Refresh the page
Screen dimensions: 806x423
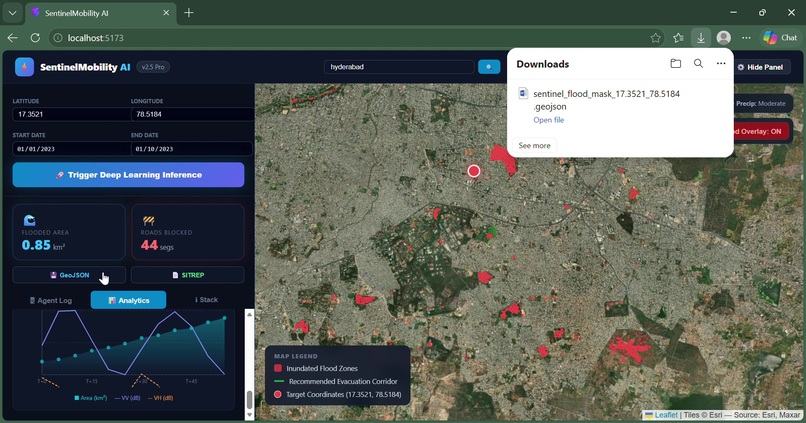click(35, 38)
